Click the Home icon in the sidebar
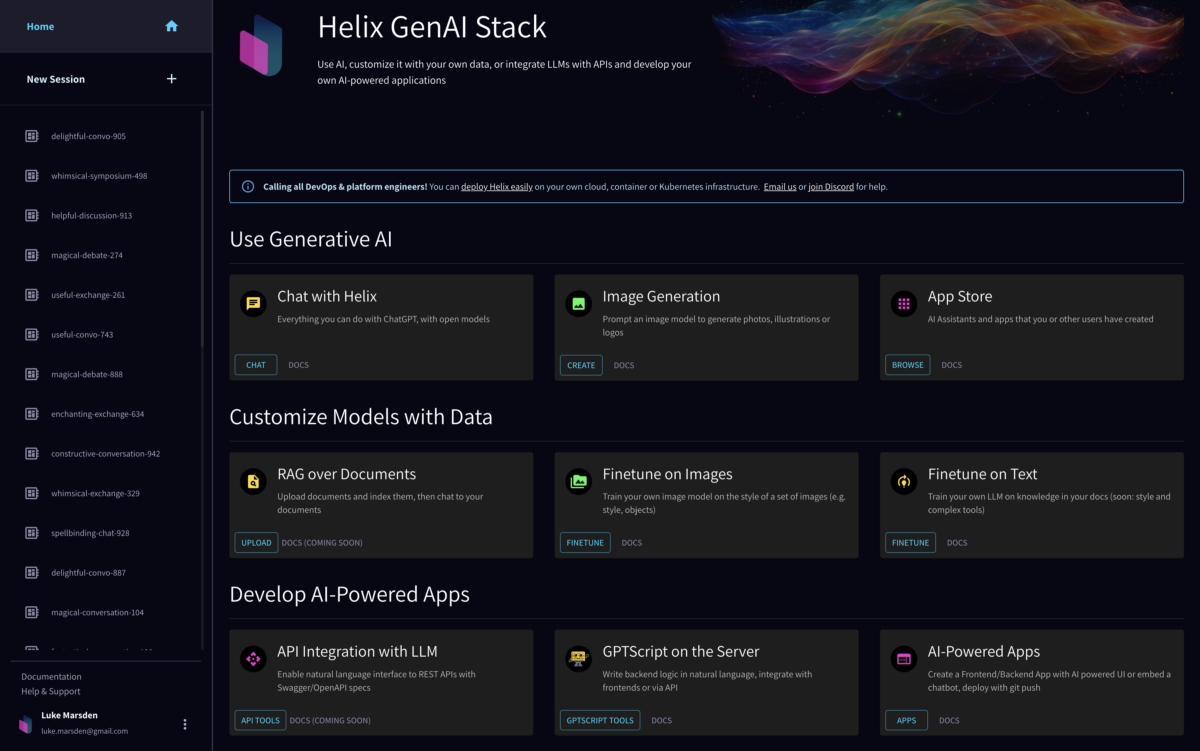This screenshot has width=1200, height=751. 171,26
